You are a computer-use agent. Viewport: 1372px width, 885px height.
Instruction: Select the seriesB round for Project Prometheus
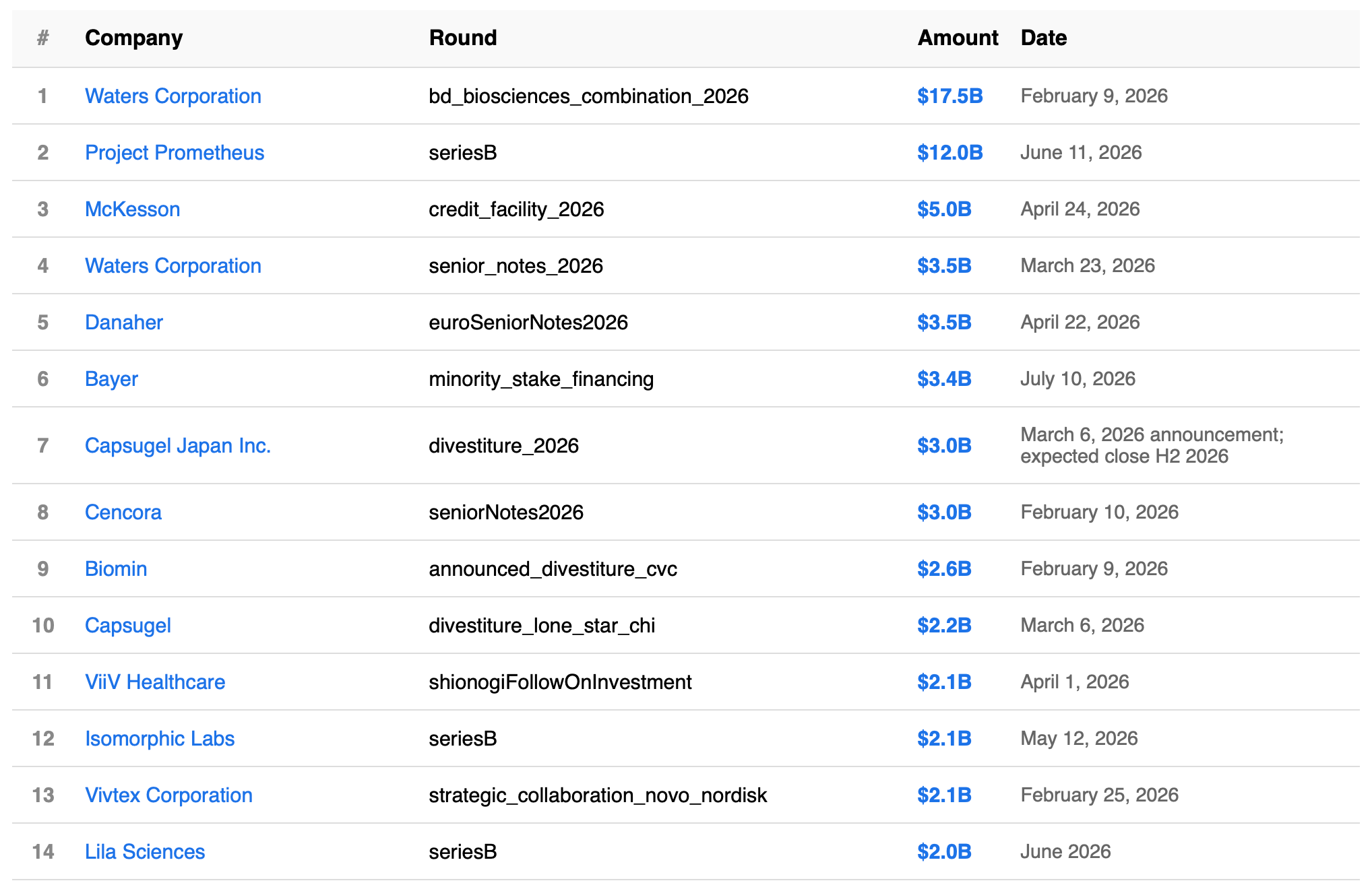463,153
